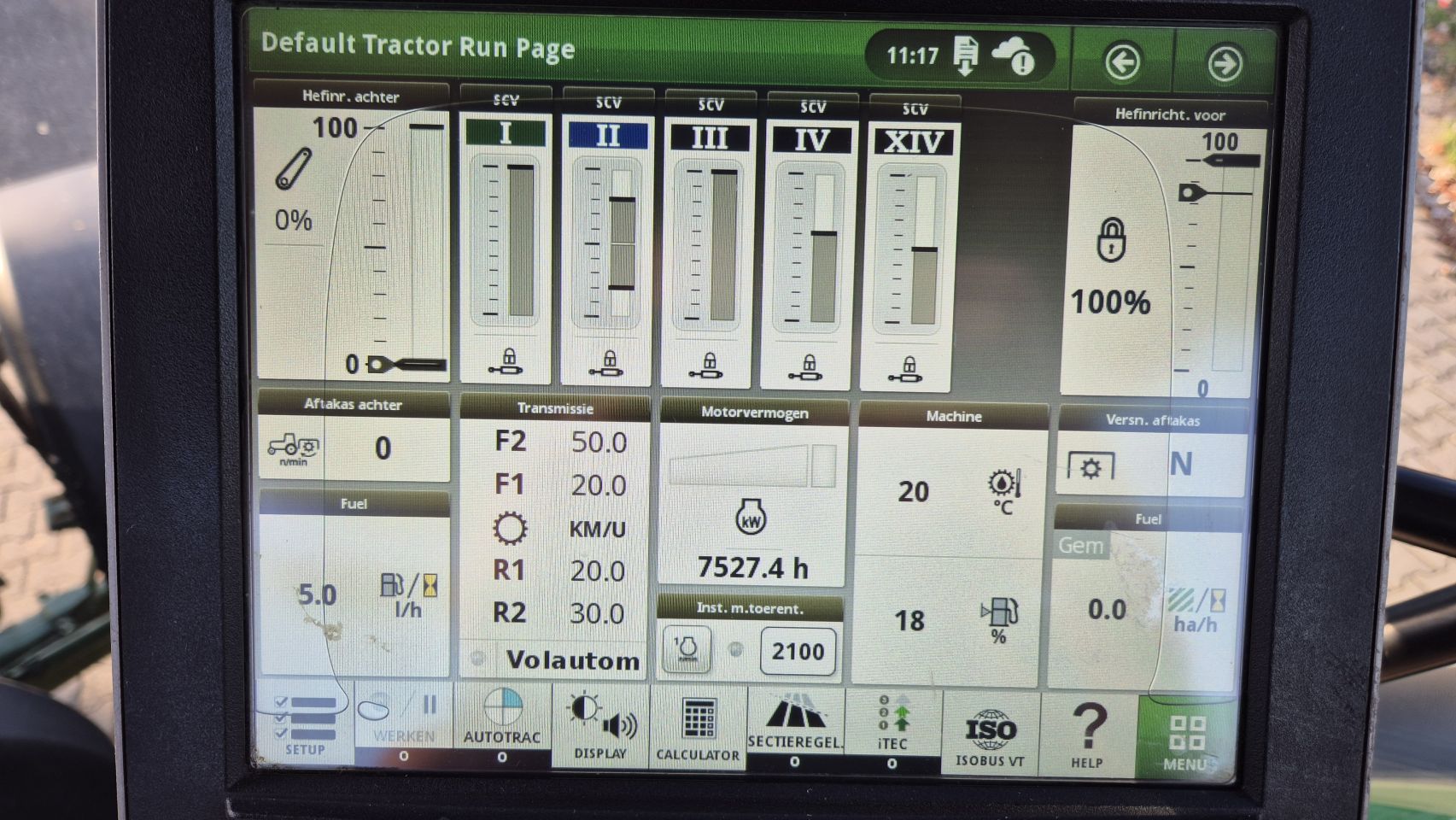Image resolution: width=1456 pixels, height=820 pixels.
Task: Toggle lock on SCV III
Action: [x=708, y=366]
